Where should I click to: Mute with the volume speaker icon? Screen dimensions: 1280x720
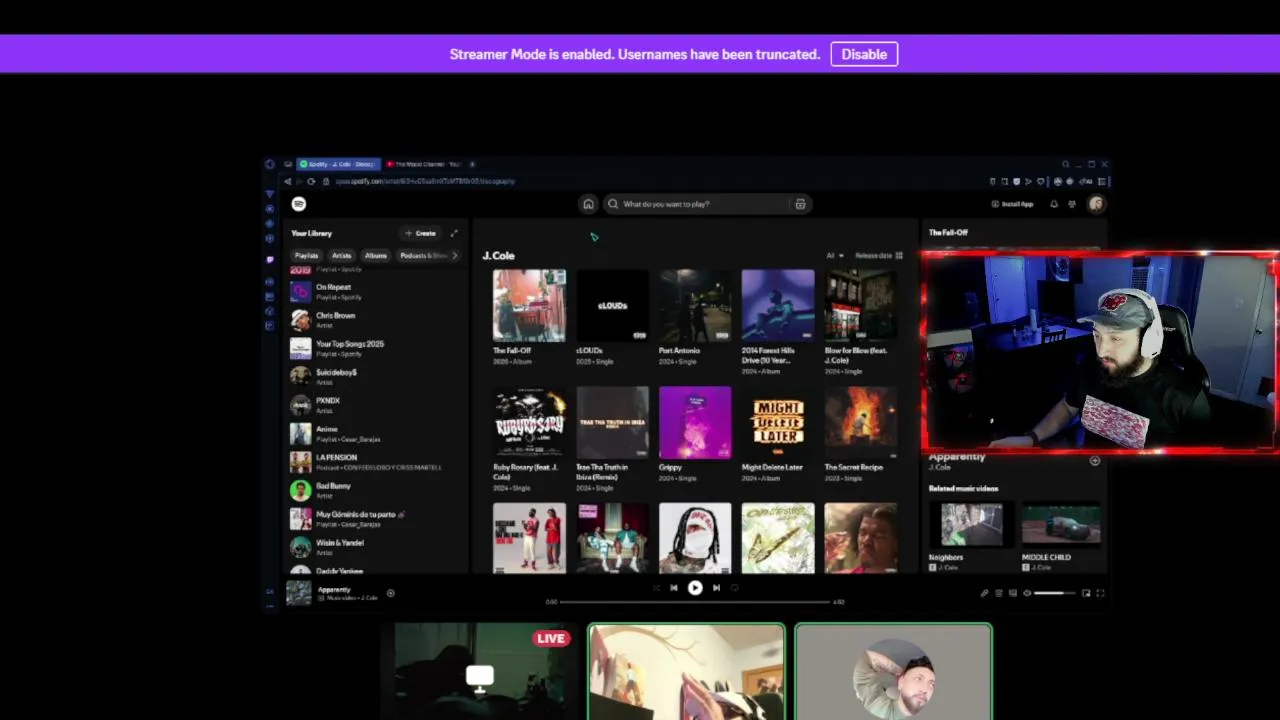pyautogui.click(x=1027, y=593)
